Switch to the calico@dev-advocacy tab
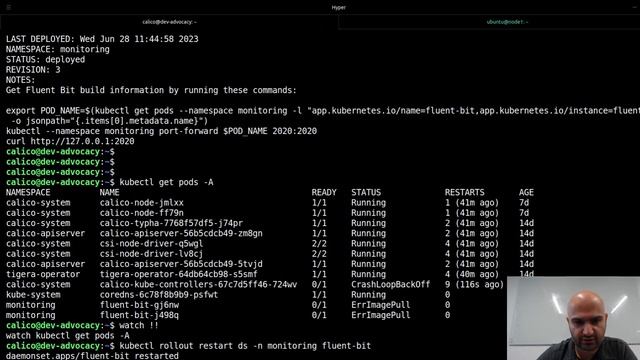This screenshot has width=640, height=360. (169, 22)
